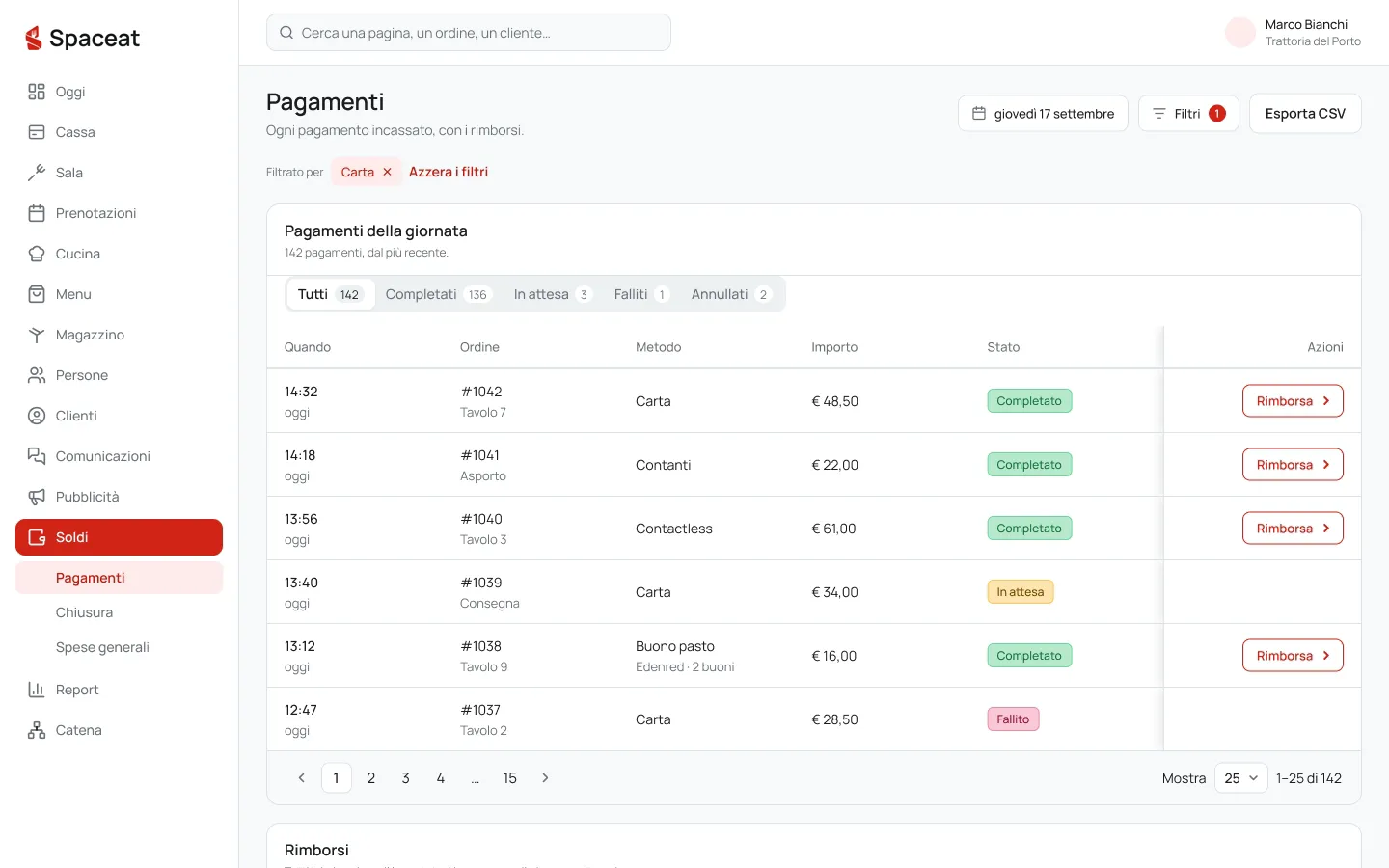Switch to the Completati tab
Viewport: 1389px width, 868px height.
click(x=438, y=294)
